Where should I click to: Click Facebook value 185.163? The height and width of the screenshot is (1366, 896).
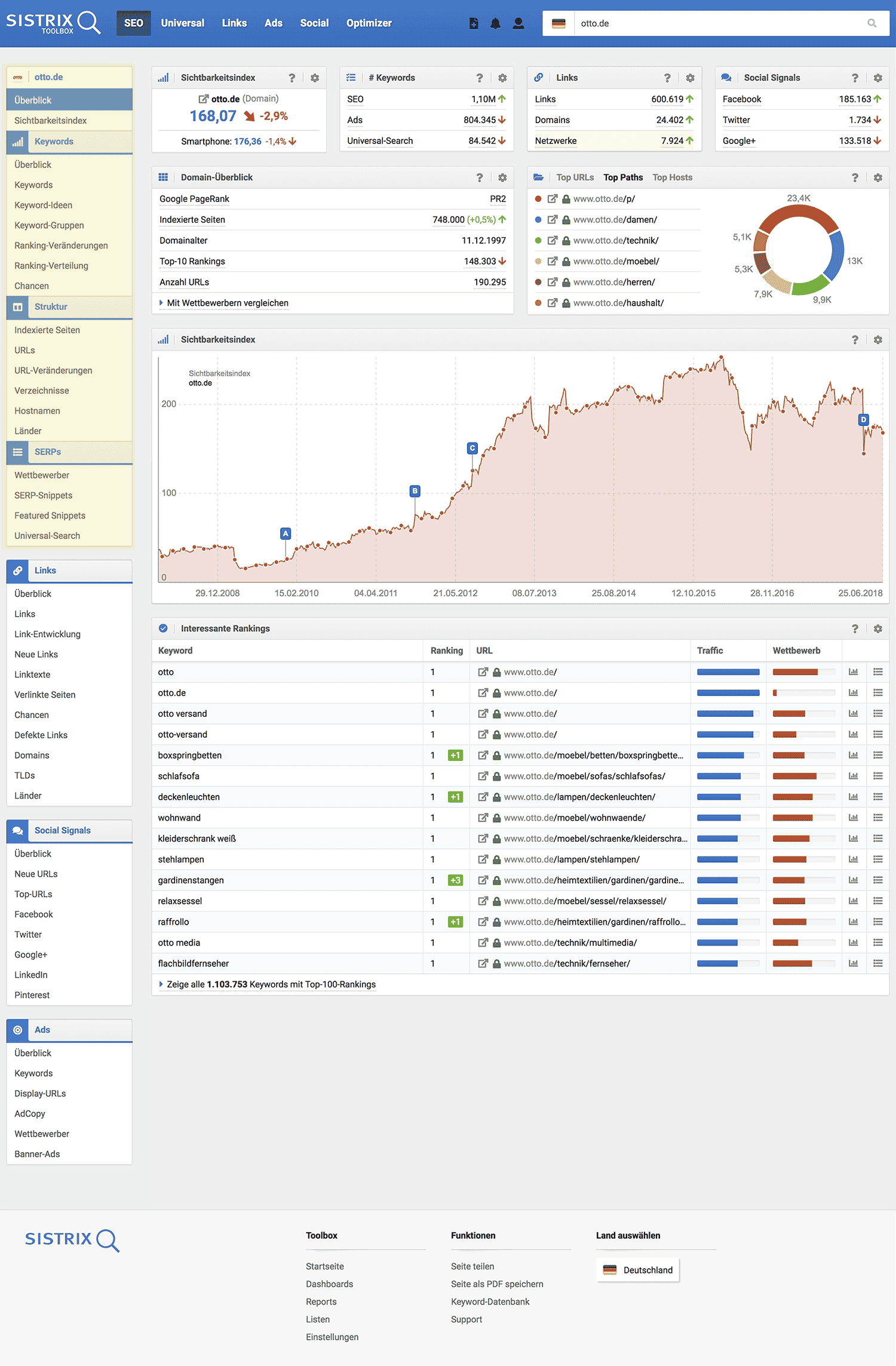(x=854, y=99)
